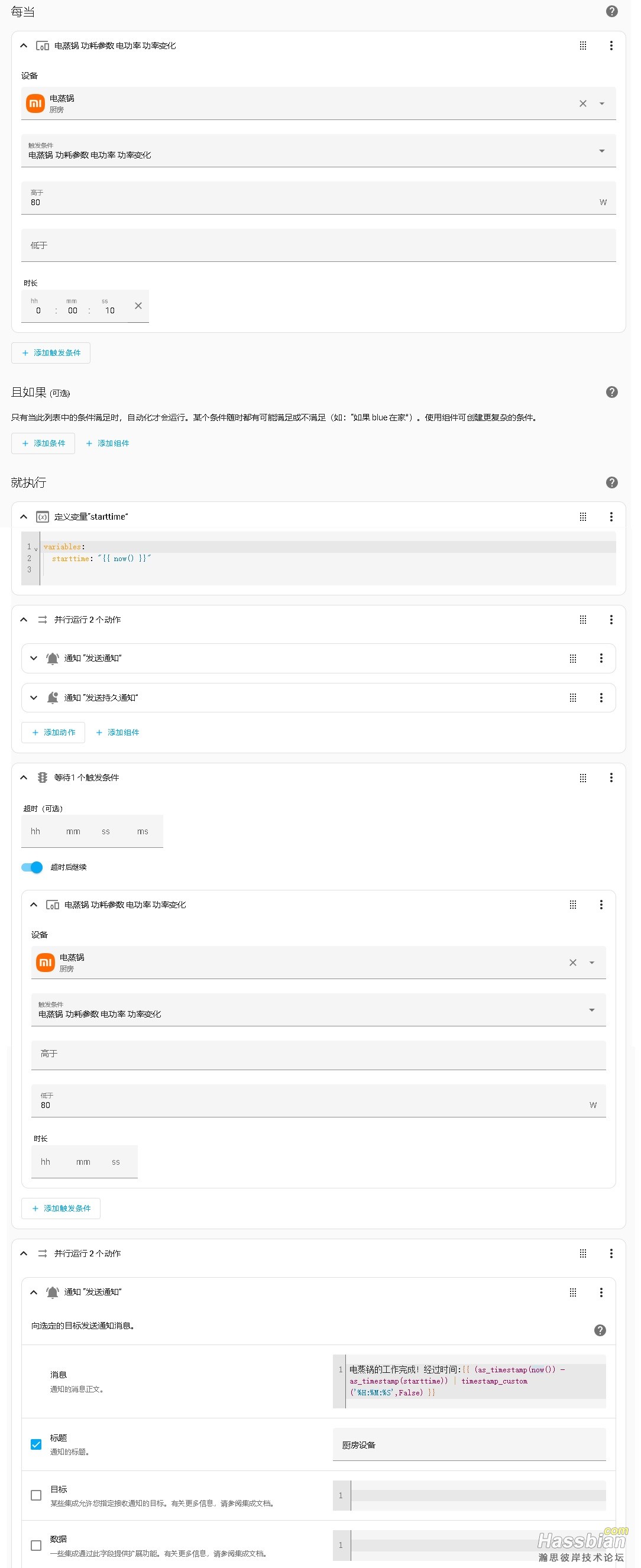641x1568 pixels.
Task: Click 添加组件 link under 且如果
Action: (108, 443)
